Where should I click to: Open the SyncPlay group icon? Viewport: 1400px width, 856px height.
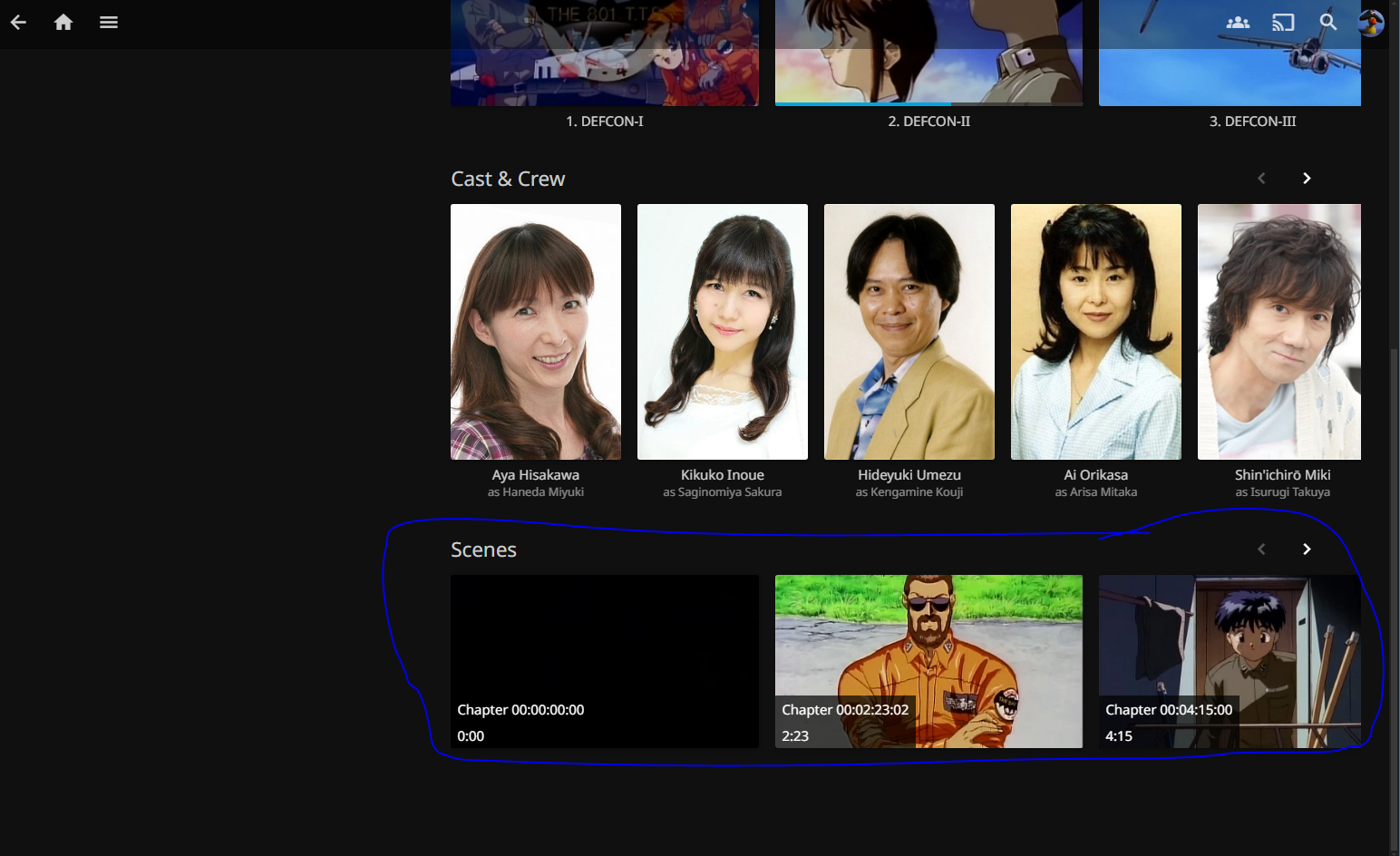pyautogui.click(x=1238, y=23)
